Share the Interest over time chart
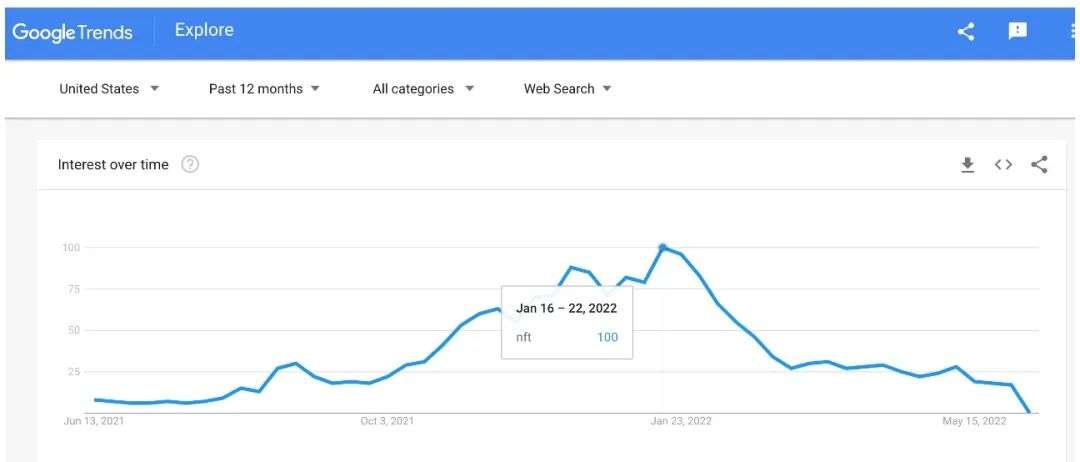This screenshot has width=1080, height=462. pos(1039,165)
